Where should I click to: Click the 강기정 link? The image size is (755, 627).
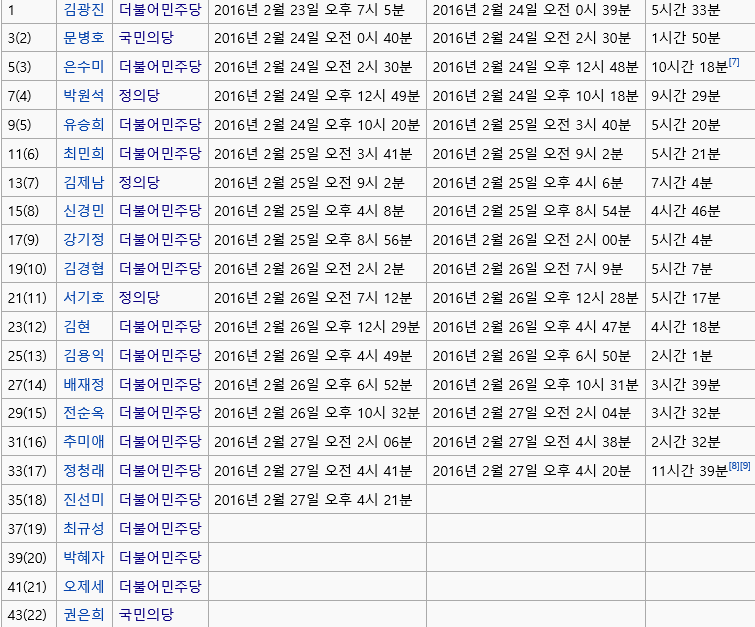pyautogui.click(x=84, y=239)
